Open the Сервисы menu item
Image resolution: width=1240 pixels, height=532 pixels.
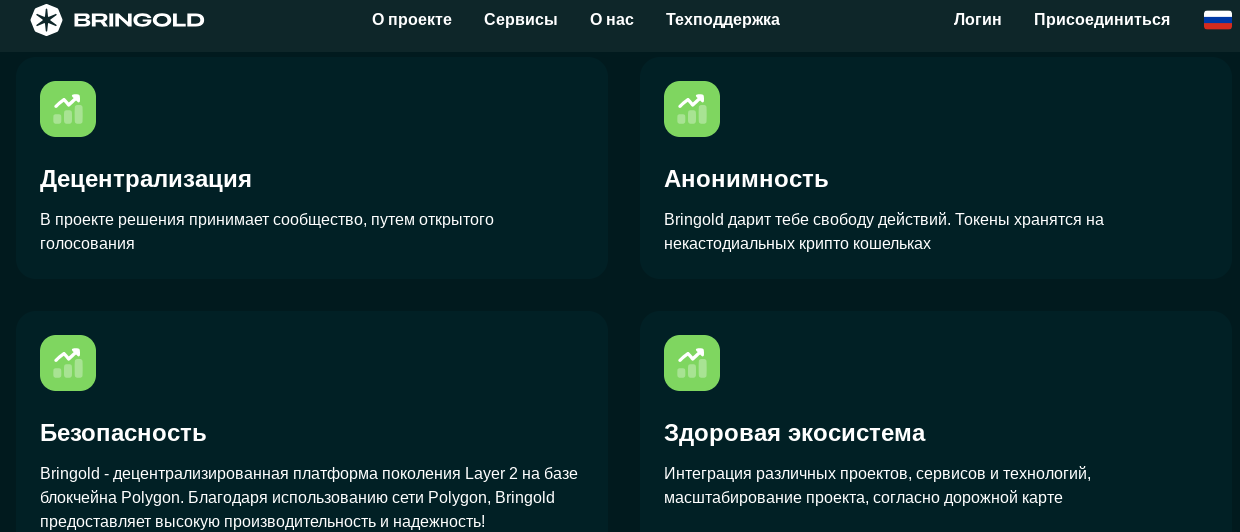click(521, 19)
